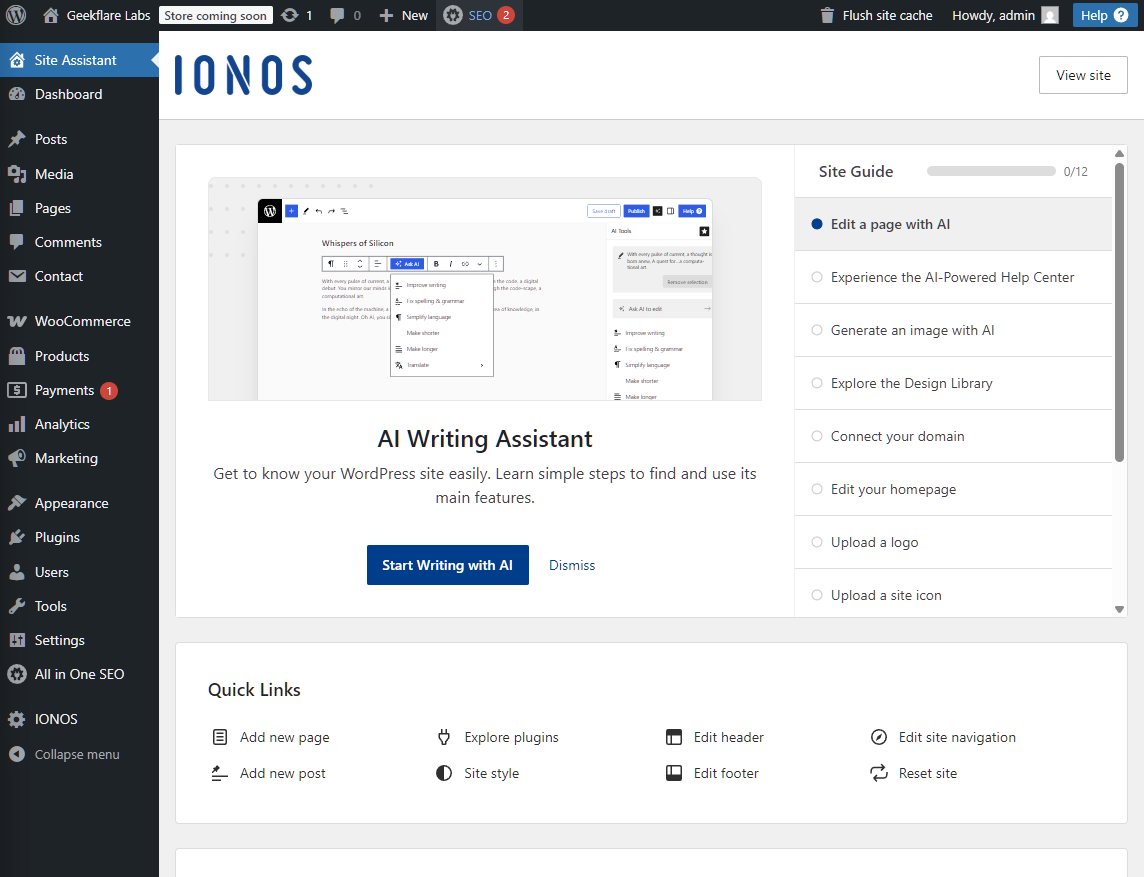Open the New dropdown in the admin bar
Screen dimensions: 1144x877
403,15
